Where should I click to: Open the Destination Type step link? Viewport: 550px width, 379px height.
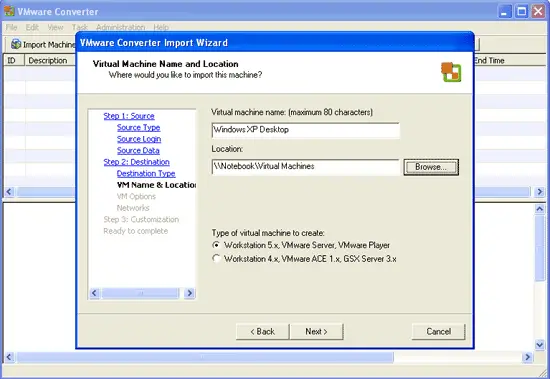[146, 174]
